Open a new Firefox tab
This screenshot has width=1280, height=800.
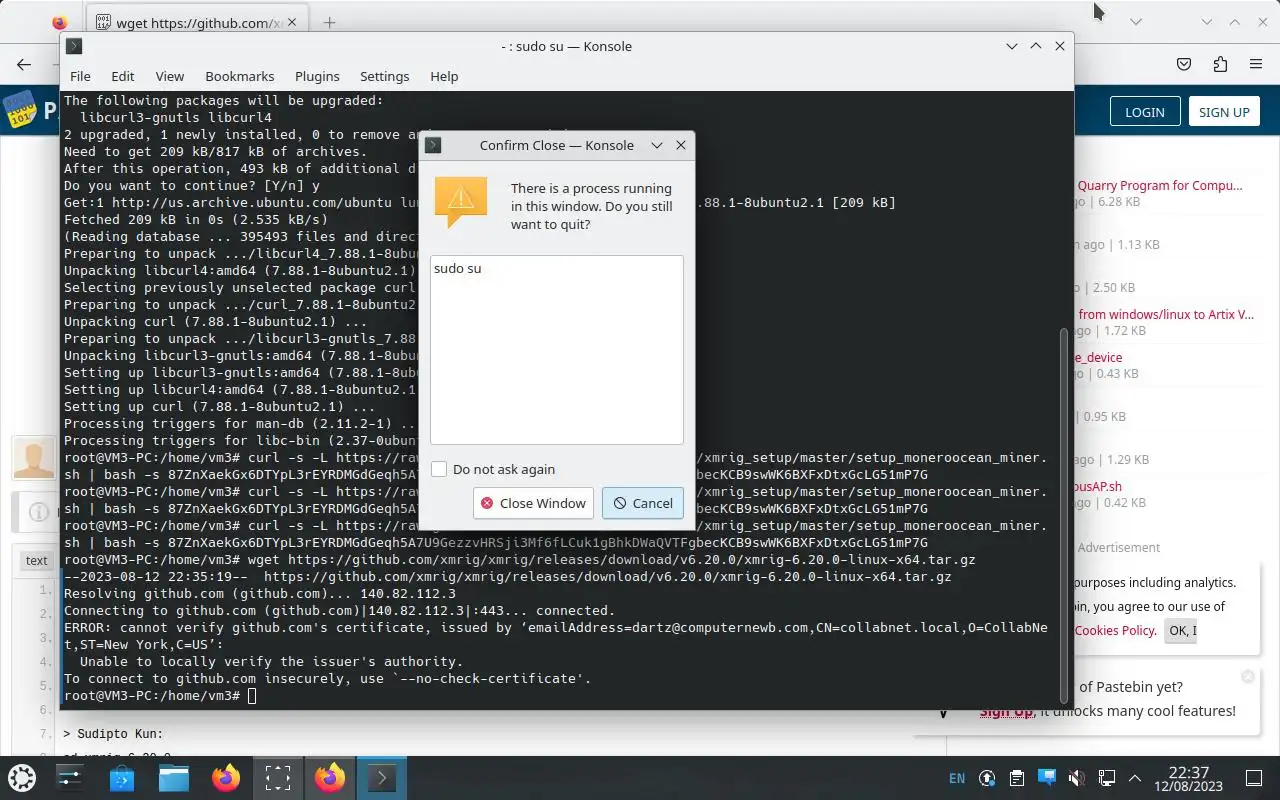point(329,22)
